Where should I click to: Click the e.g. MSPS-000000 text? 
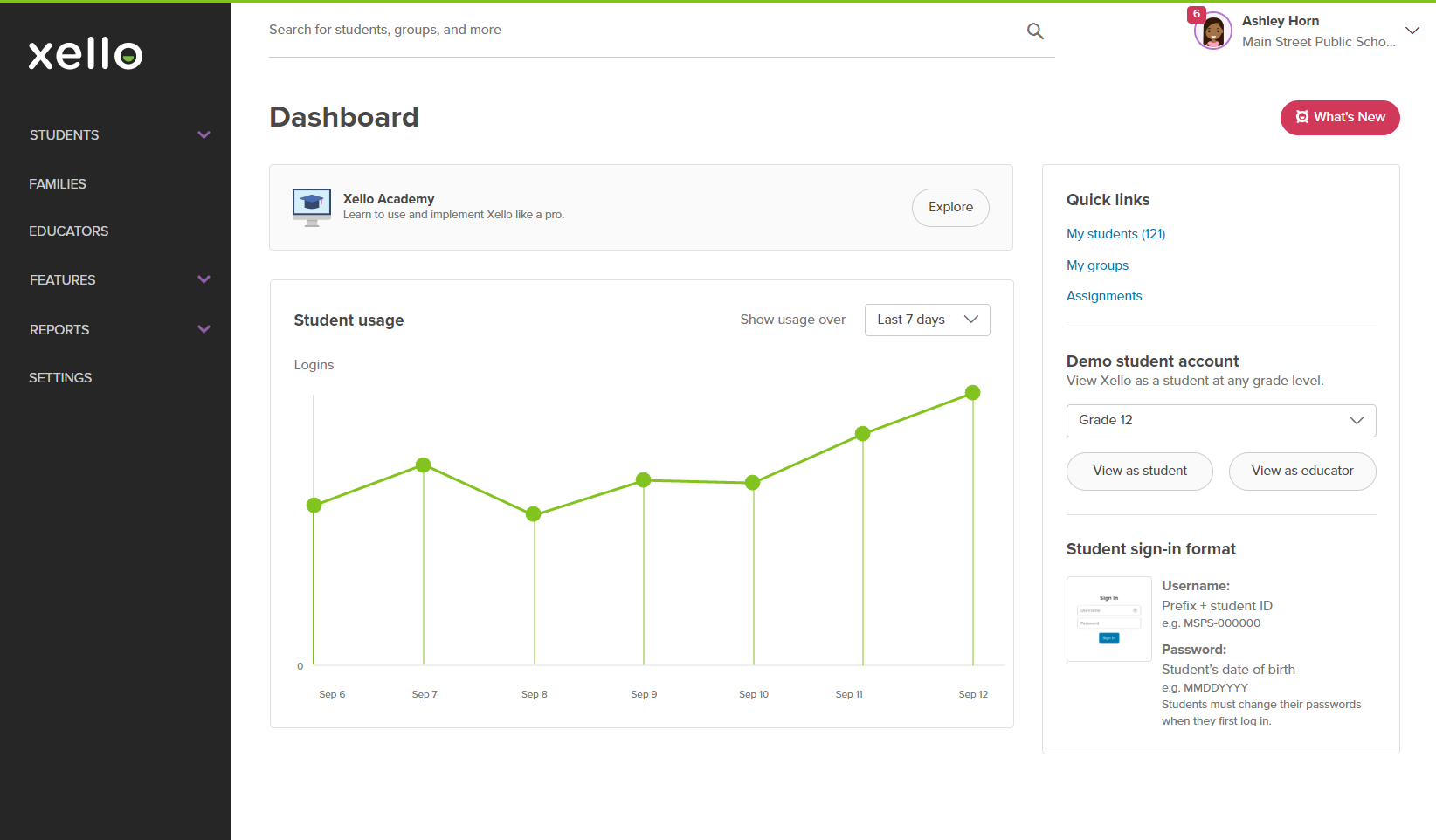[x=1211, y=623]
